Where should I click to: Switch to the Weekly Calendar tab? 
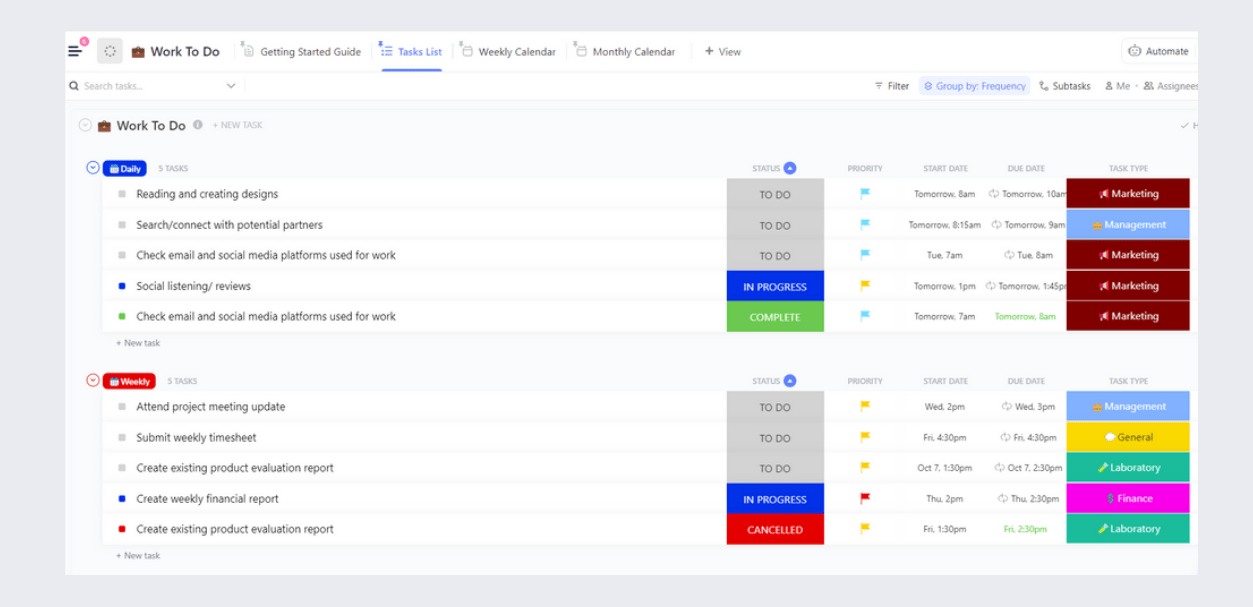click(x=516, y=52)
